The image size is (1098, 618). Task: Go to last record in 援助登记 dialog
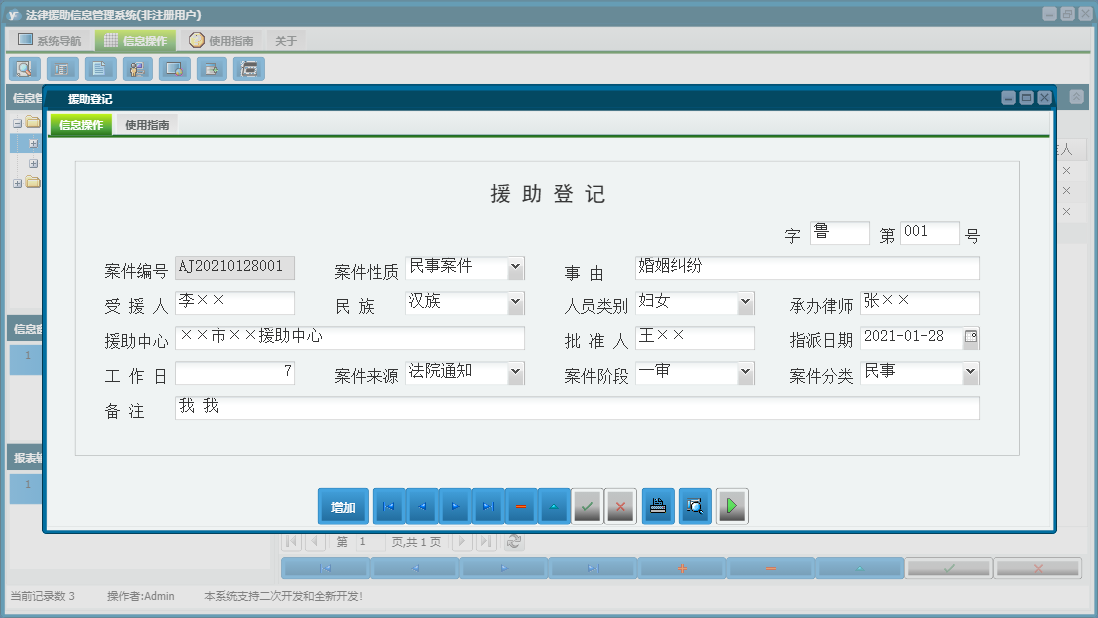click(x=488, y=506)
